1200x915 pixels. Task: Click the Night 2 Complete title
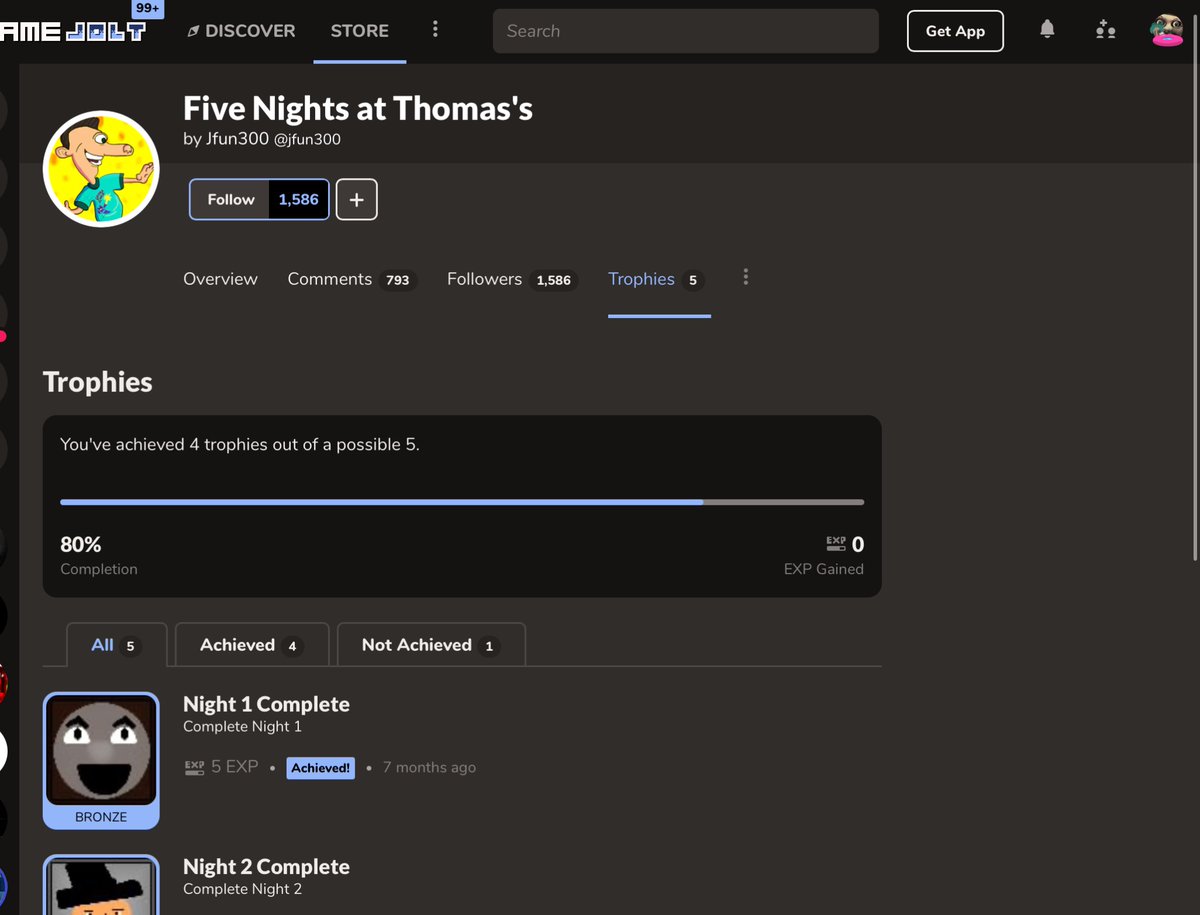tap(266, 867)
